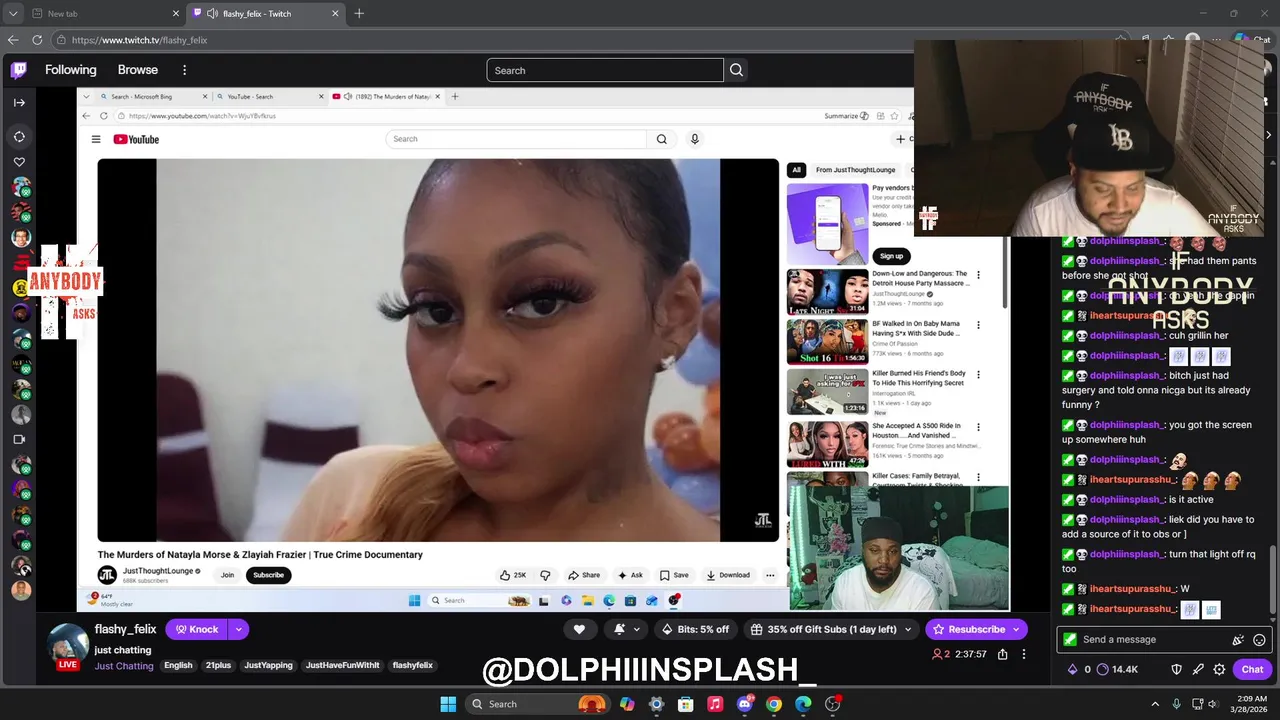Open the Following page
The height and width of the screenshot is (720, 1280).
tap(71, 70)
